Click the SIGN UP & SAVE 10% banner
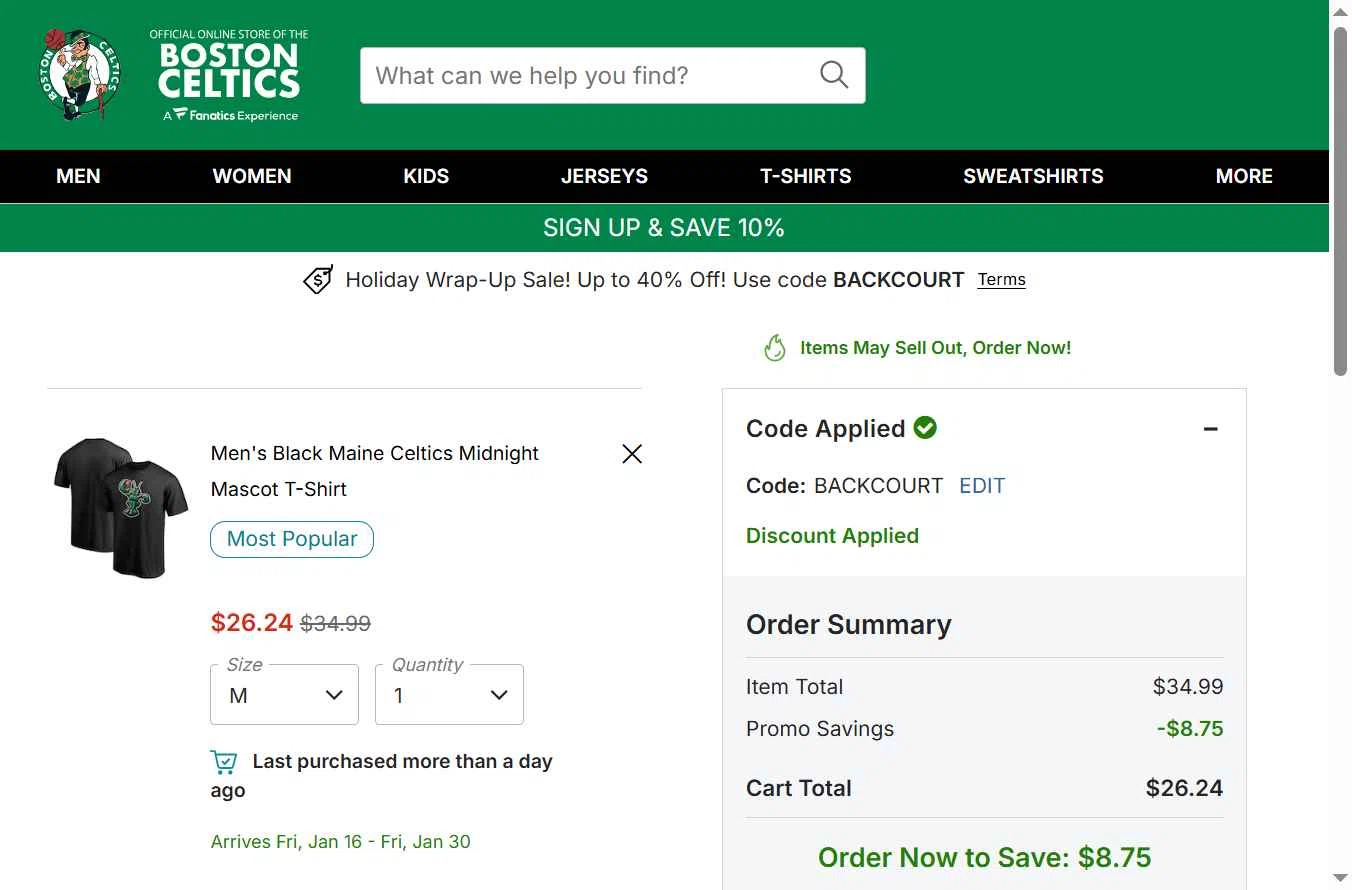The height and width of the screenshot is (890, 1352). click(664, 228)
